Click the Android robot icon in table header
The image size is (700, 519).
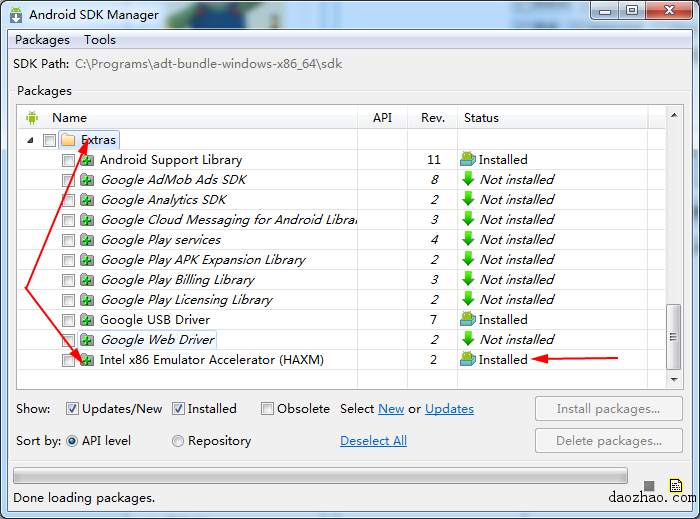(32, 117)
